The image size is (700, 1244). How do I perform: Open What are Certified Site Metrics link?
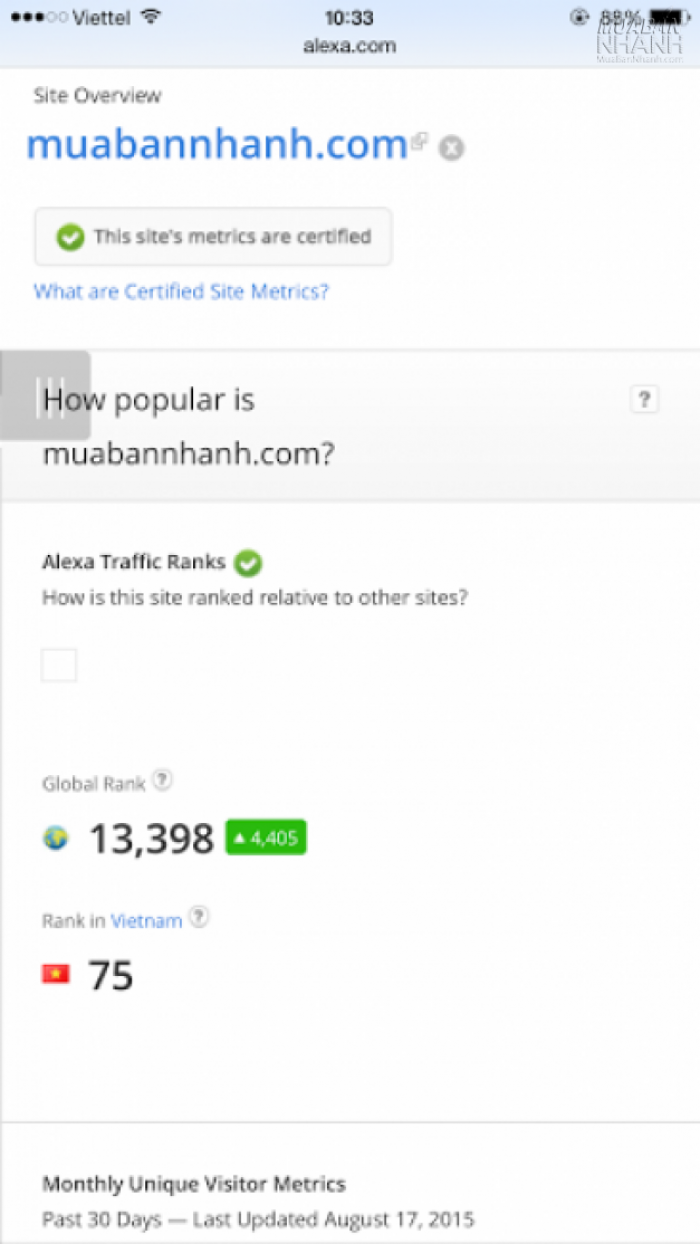click(181, 291)
